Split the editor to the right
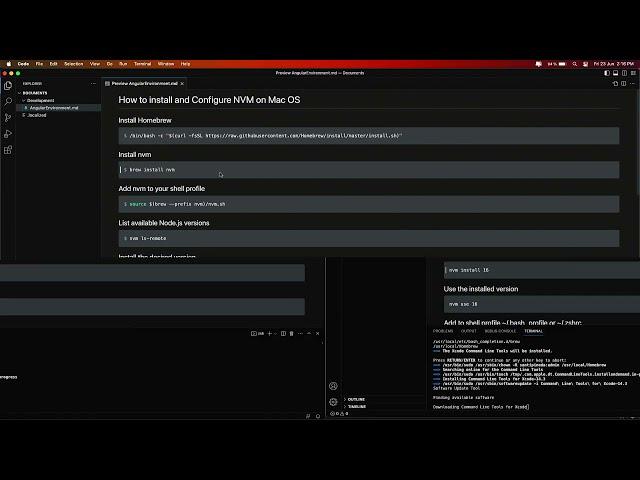Image resolution: width=640 pixels, height=480 pixels. tap(624, 83)
